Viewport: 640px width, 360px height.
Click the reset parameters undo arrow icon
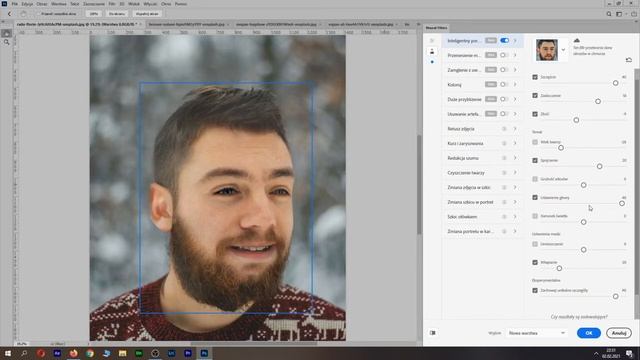(x=629, y=60)
